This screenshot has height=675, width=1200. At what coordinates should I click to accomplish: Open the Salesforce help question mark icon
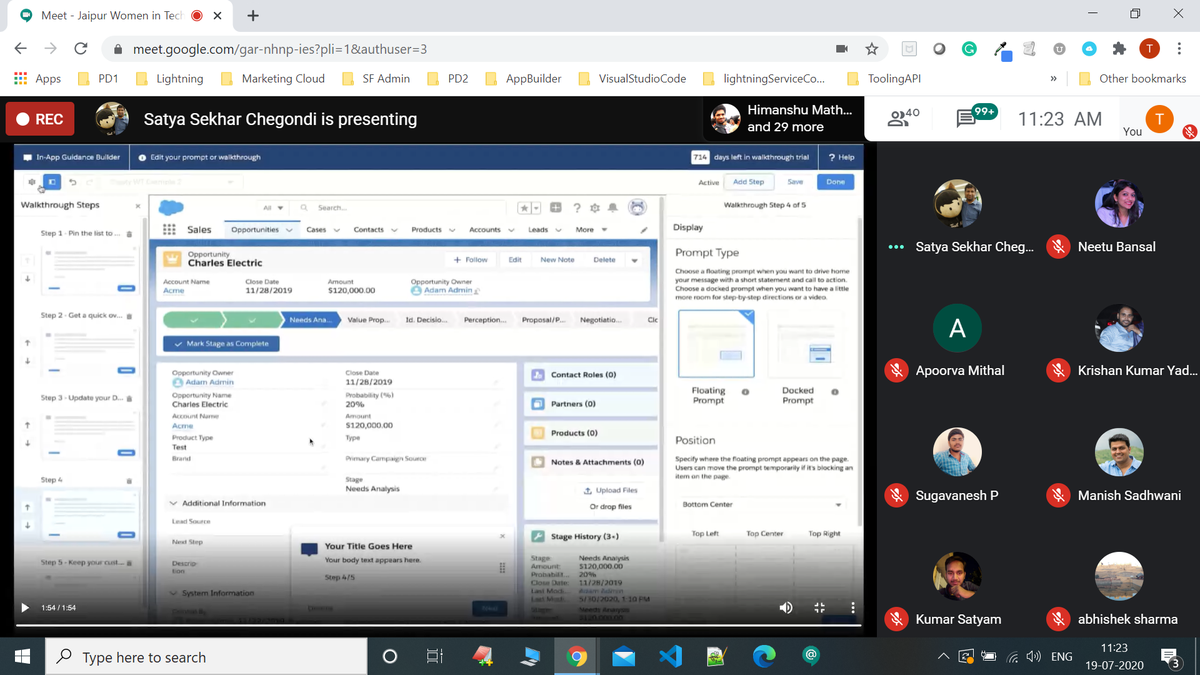point(577,207)
